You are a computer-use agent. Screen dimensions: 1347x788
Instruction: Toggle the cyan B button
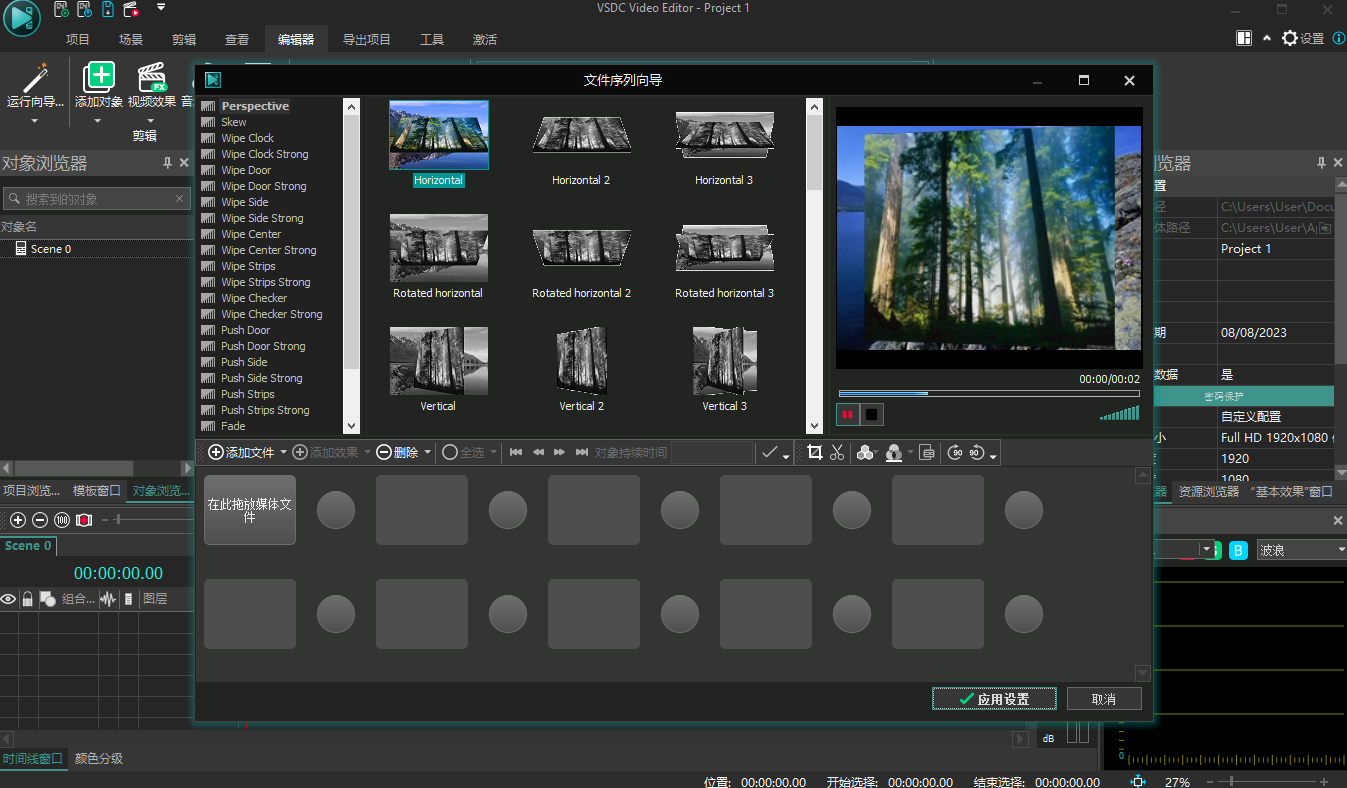point(1238,550)
